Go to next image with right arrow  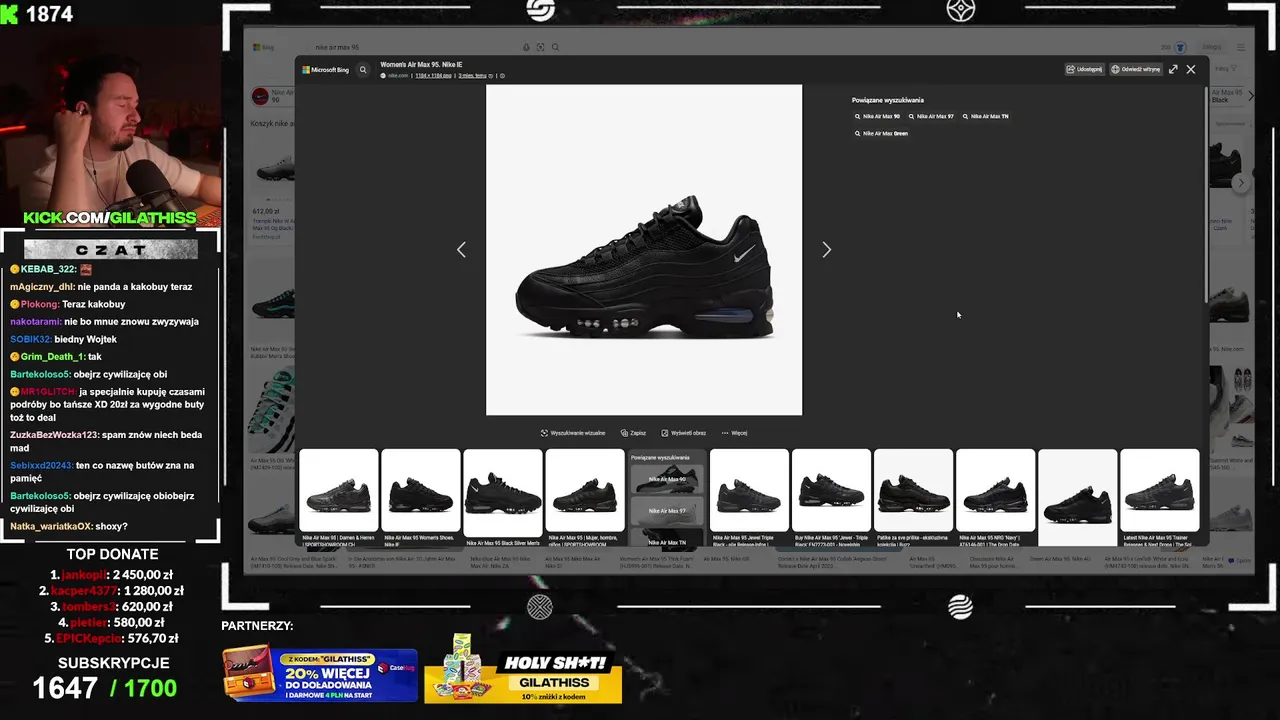click(826, 249)
